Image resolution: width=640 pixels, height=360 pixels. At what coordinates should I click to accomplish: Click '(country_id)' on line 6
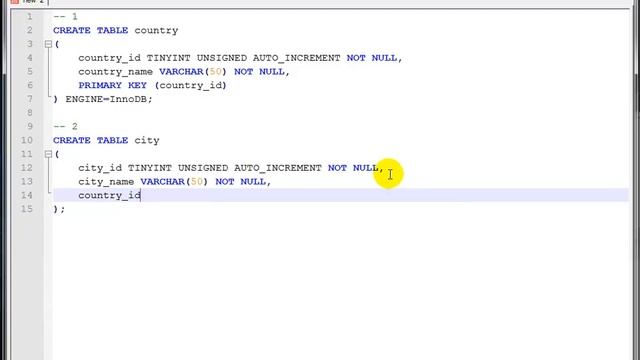tap(191, 85)
